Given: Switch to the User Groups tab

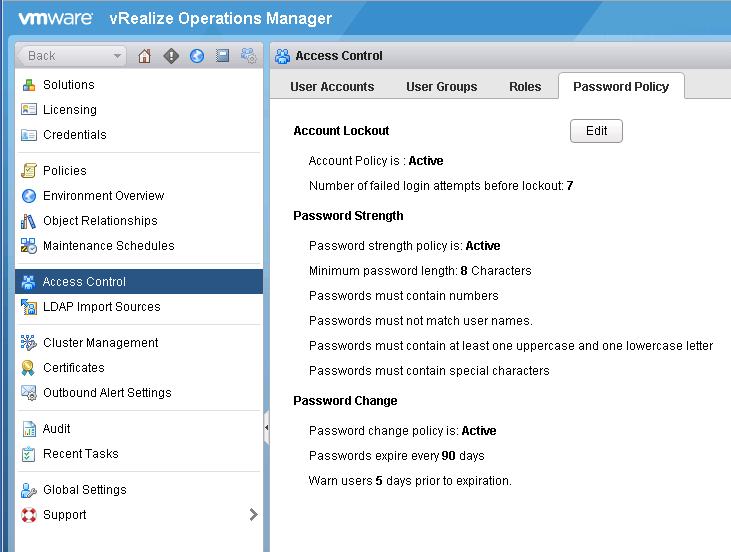Looking at the screenshot, I should click(x=441, y=87).
